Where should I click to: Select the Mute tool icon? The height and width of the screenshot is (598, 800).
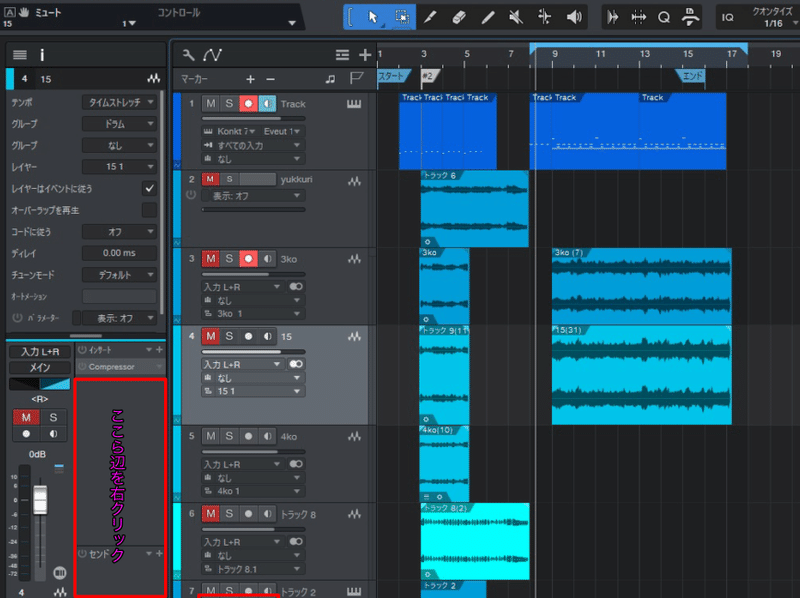[516, 17]
